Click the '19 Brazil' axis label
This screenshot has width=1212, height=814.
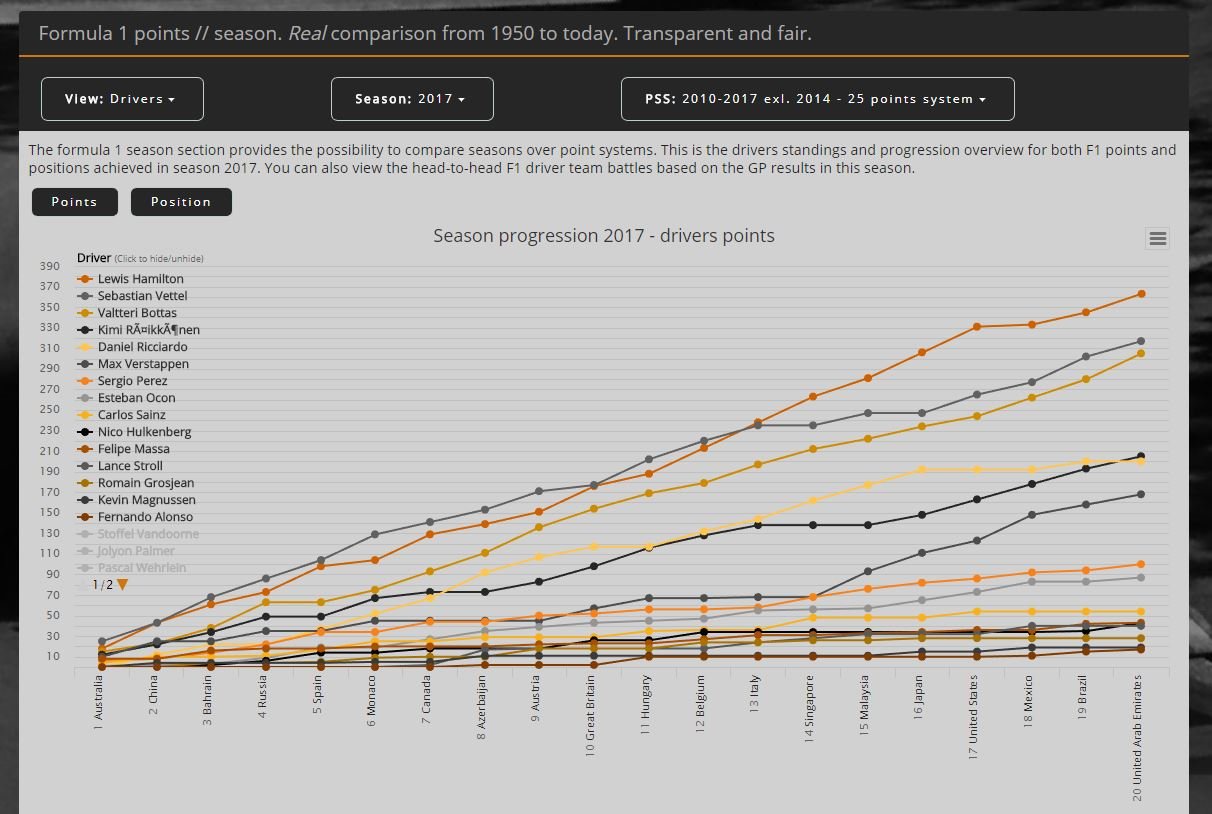click(x=1083, y=699)
